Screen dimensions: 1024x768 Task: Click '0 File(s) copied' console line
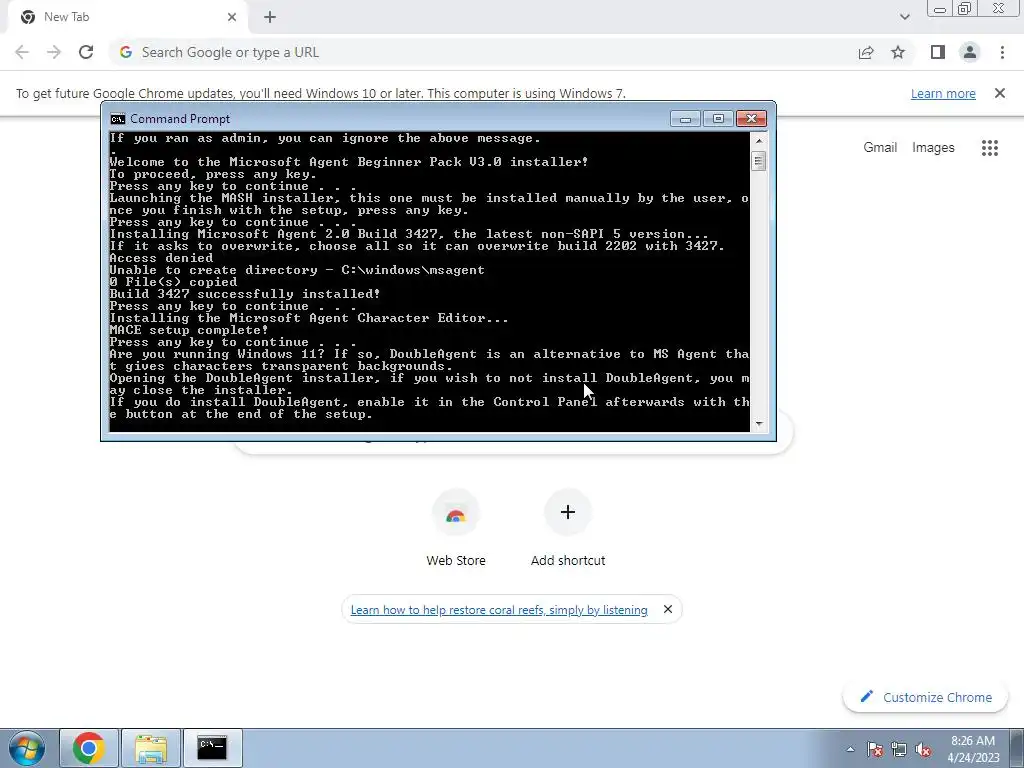[x=173, y=282]
